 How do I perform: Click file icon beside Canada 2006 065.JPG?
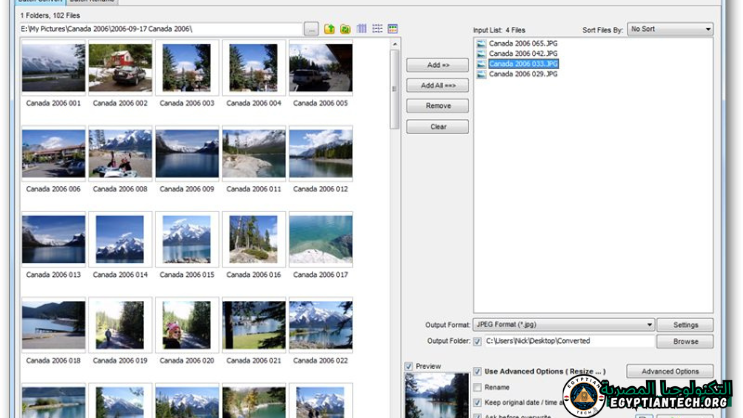[x=481, y=44]
